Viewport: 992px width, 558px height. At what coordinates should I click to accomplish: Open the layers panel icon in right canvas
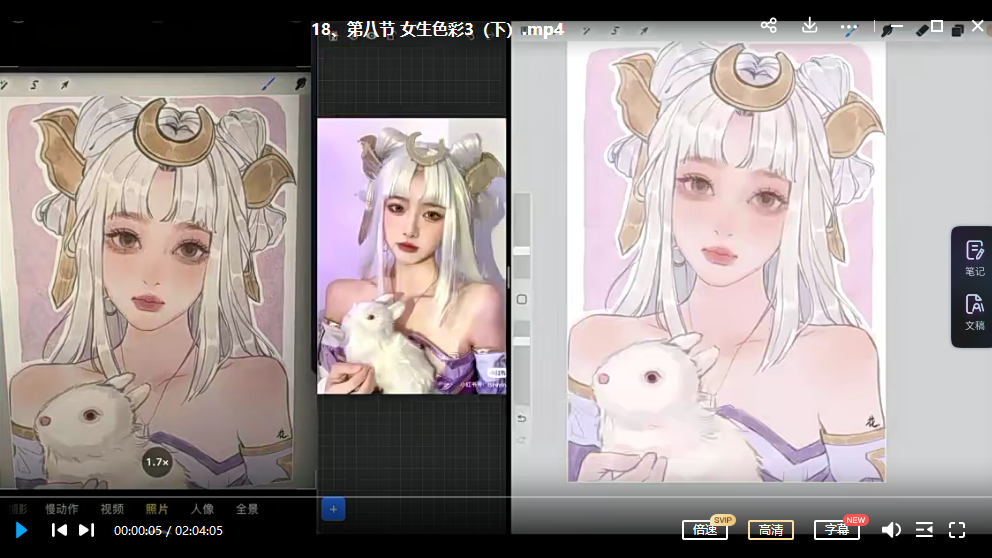[x=958, y=30]
